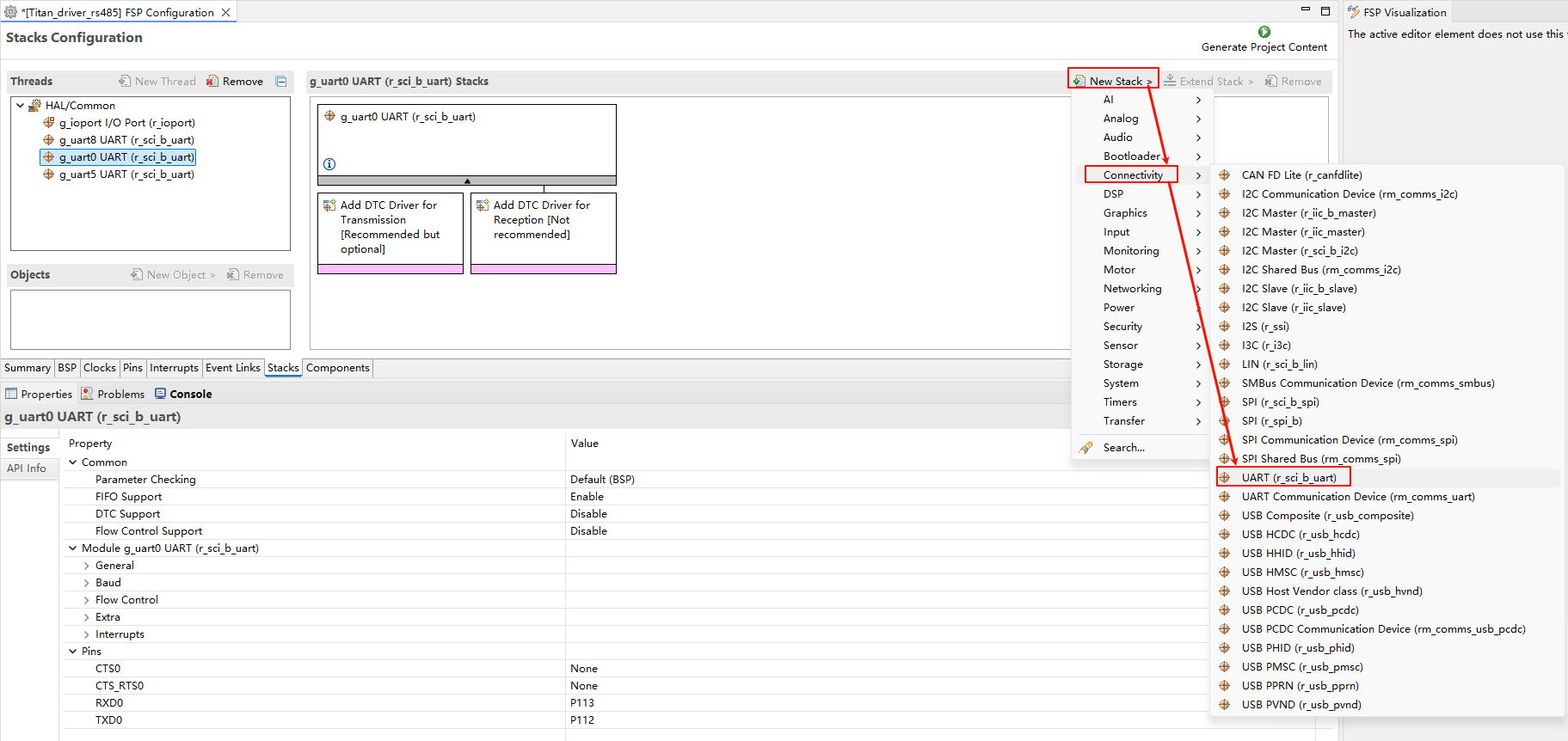Screen dimensions: 1568x741
Task: Click the info icon in g_uart0 stack block
Action: (329, 164)
